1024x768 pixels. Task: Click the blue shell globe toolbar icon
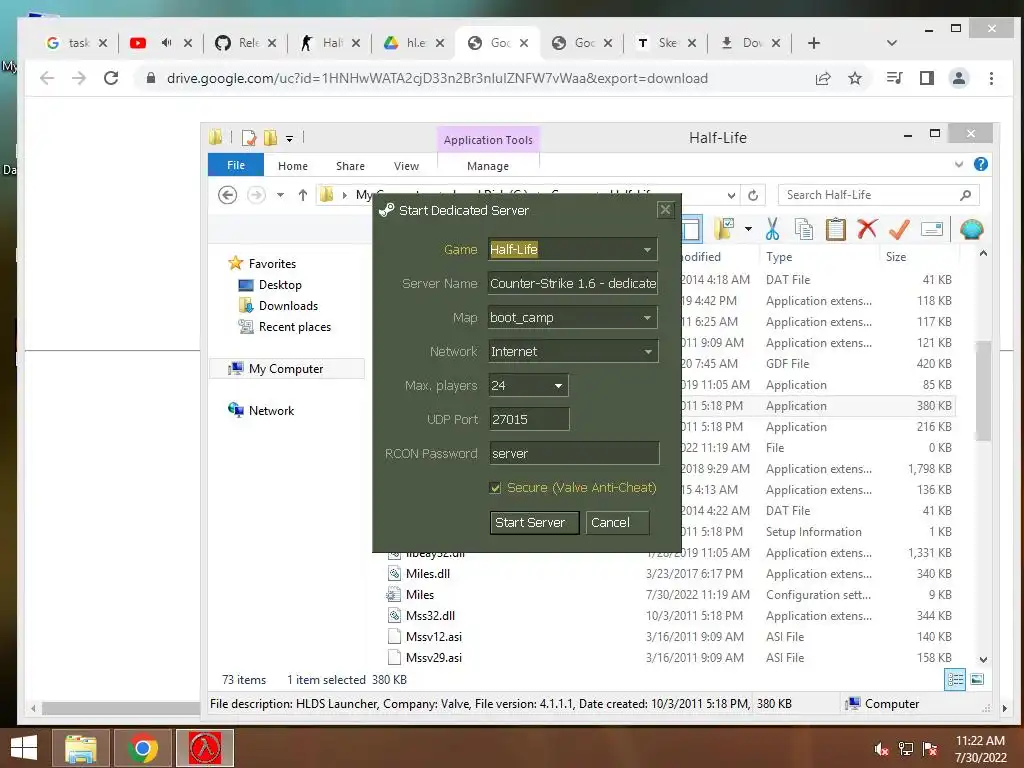click(x=972, y=229)
